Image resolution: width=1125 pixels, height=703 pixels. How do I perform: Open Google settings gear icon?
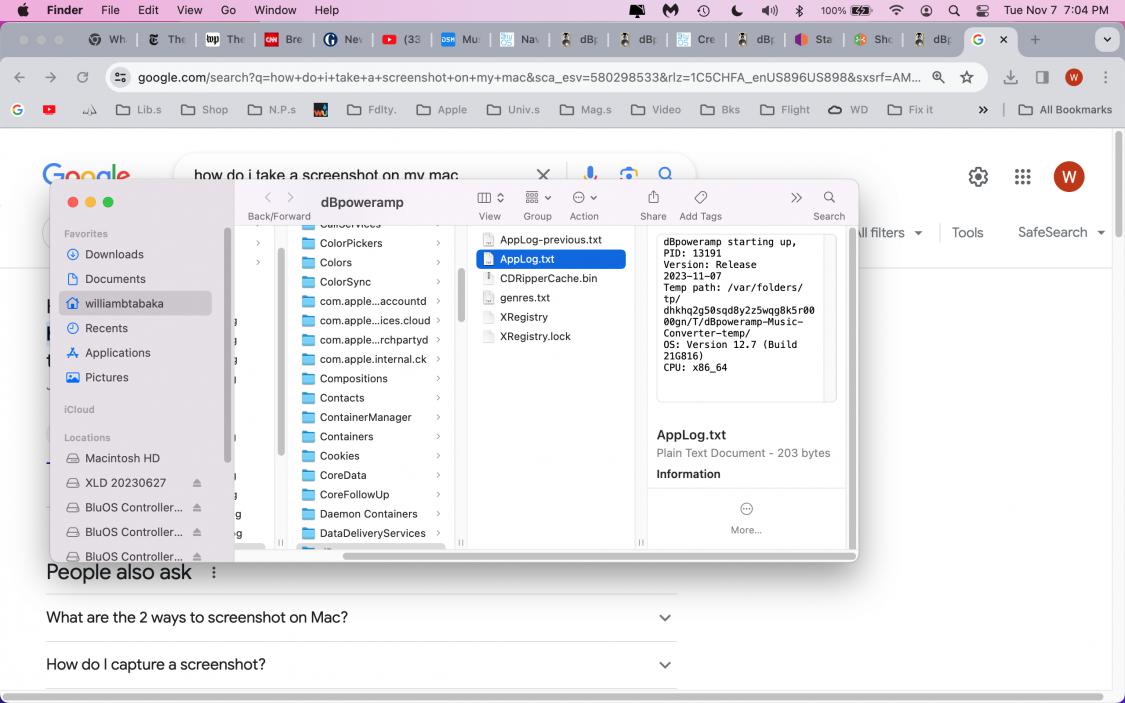[978, 177]
